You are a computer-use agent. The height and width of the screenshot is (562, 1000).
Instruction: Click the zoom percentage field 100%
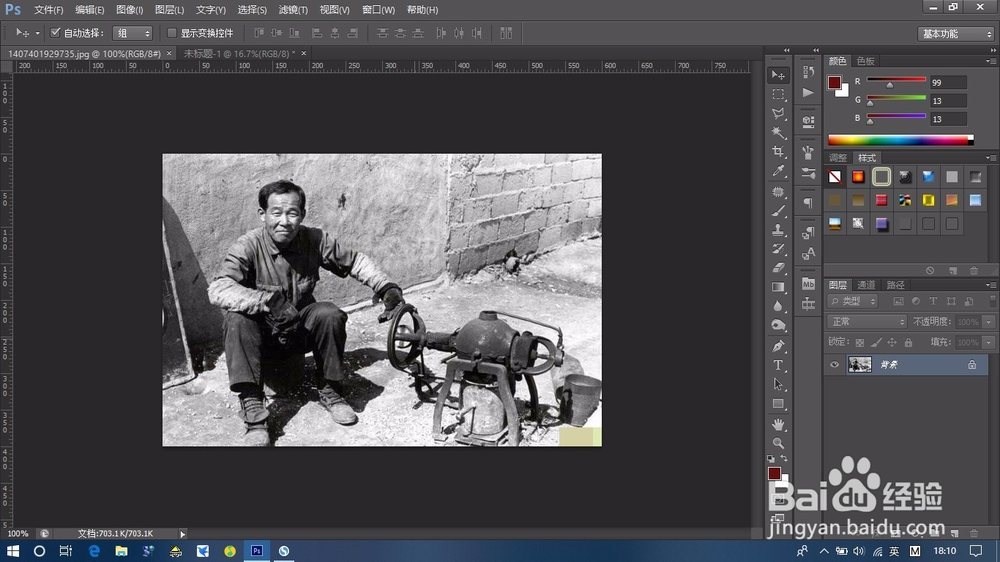[x=18, y=534]
